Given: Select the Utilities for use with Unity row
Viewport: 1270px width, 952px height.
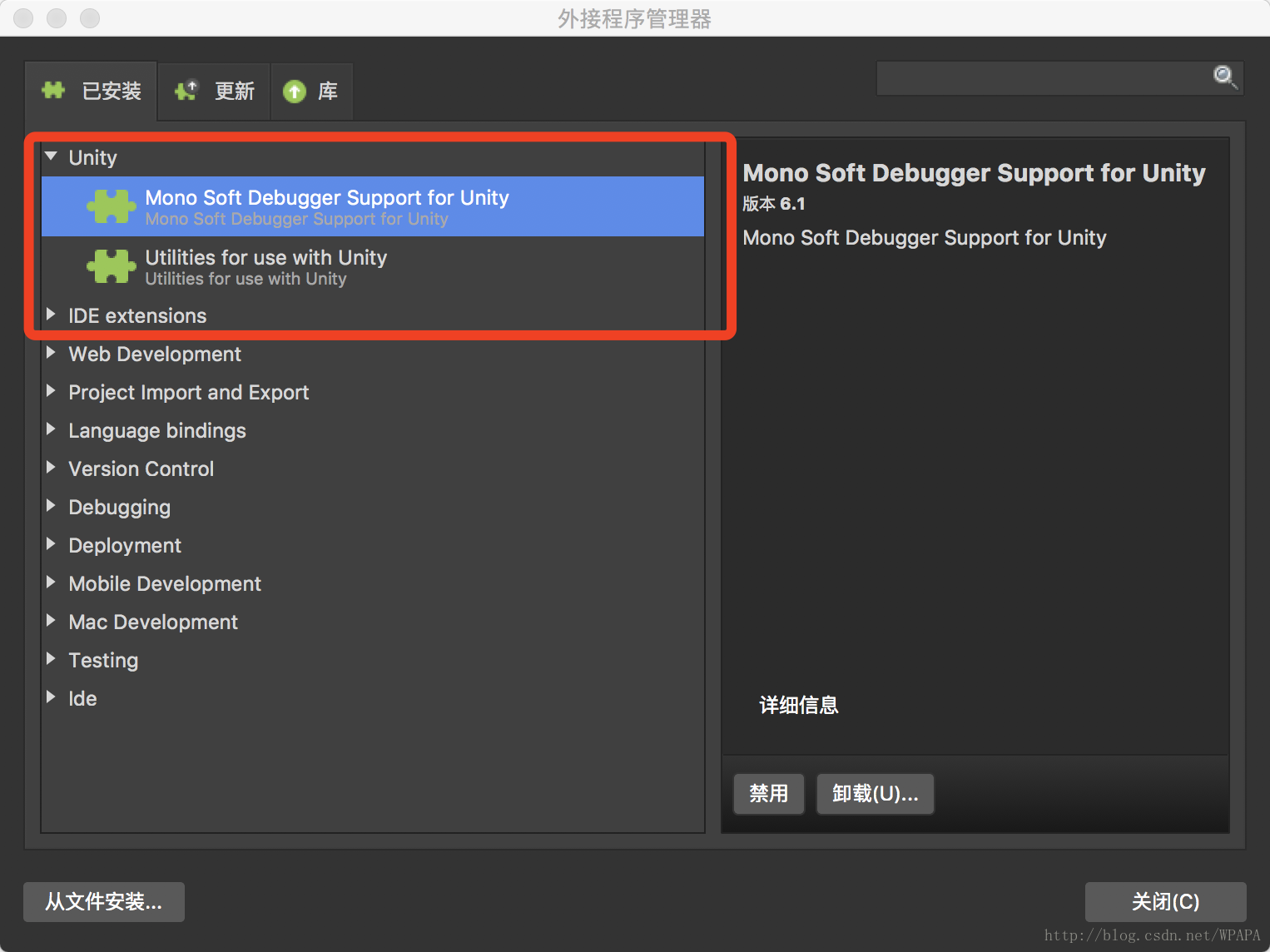Looking at the screenshot, I should [x=373, y=266].
